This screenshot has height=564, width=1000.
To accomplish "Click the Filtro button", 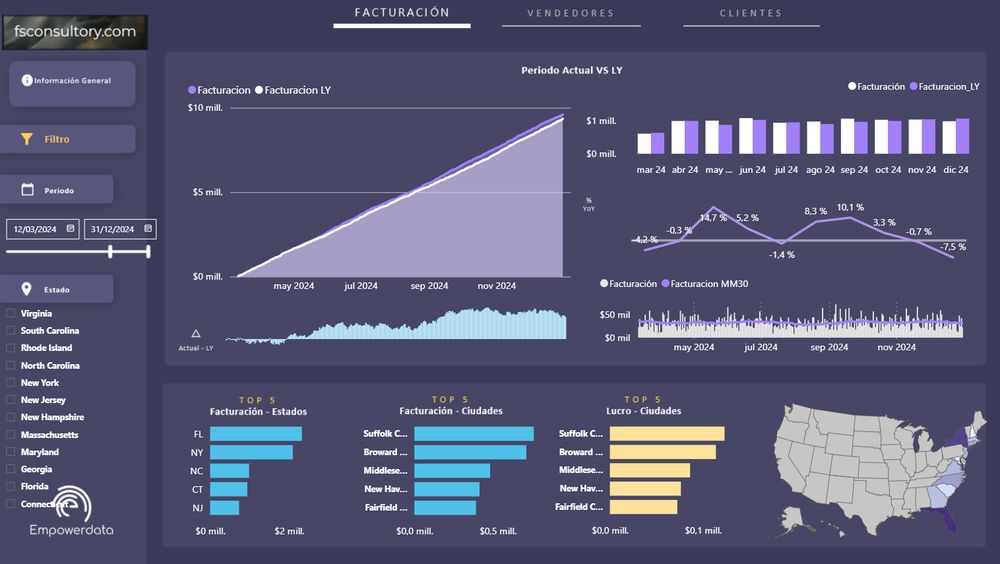I will 68,139.
